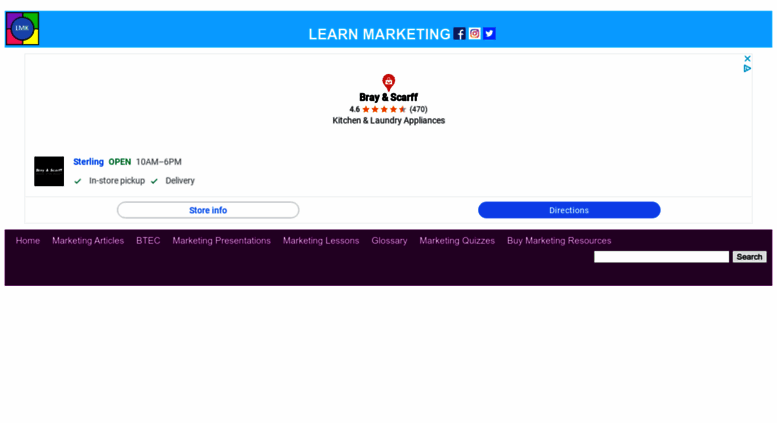Click the LMK site logo
Image resolution: width=777 pixels, height=423 pixels.
[x=22, y=29]
